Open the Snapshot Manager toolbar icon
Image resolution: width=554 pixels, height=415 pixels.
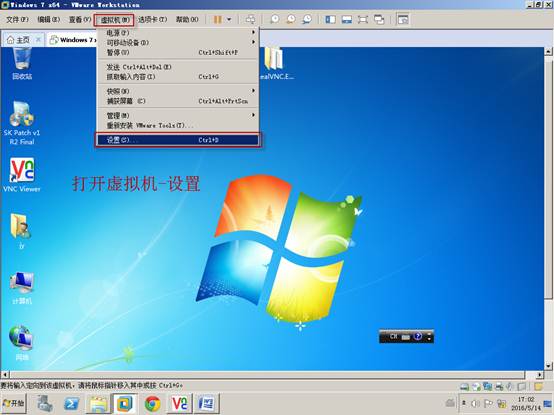click(307, 19)
